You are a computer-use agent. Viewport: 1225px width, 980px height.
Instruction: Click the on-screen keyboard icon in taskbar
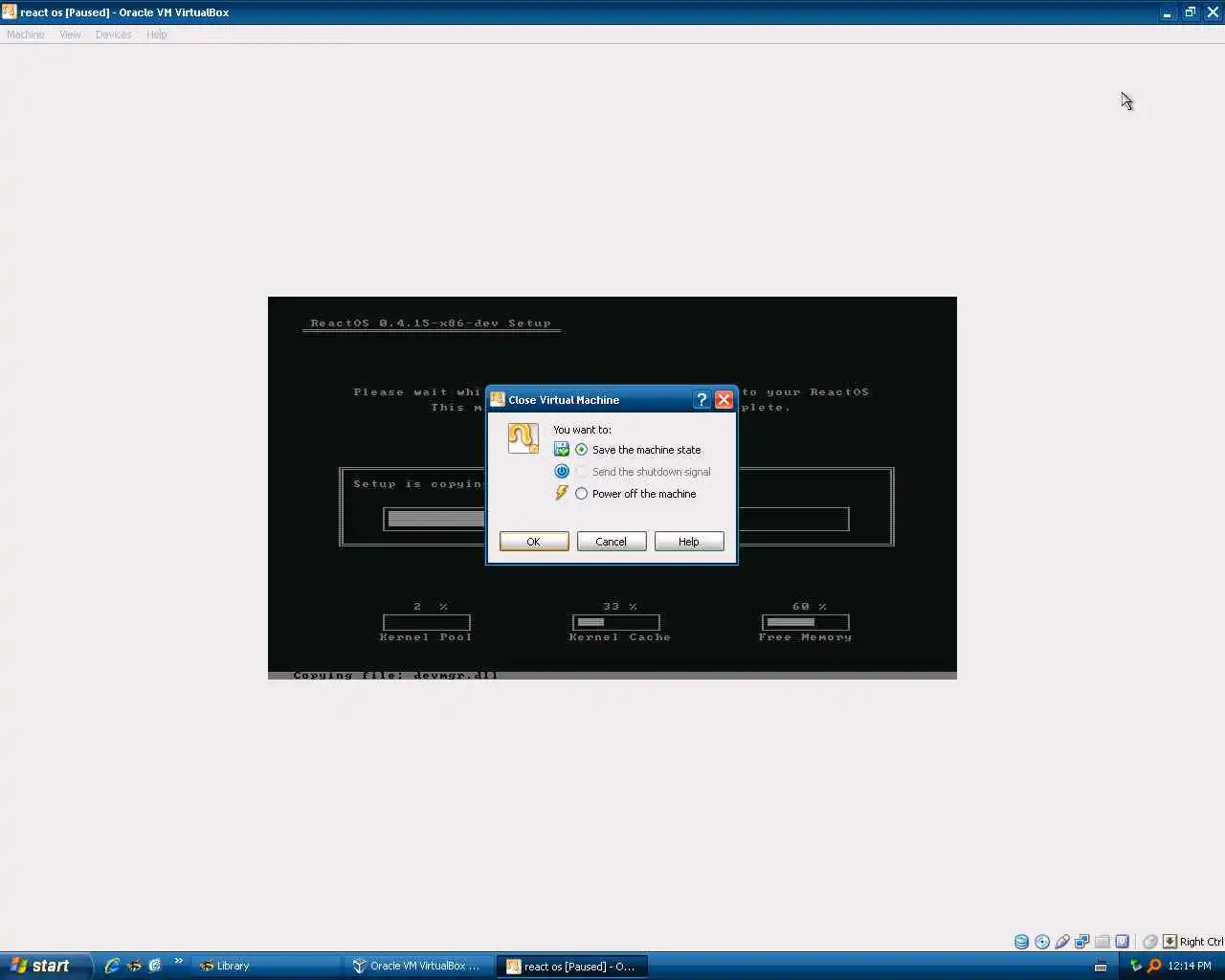pyautogui.click(x=1101, y=966)
